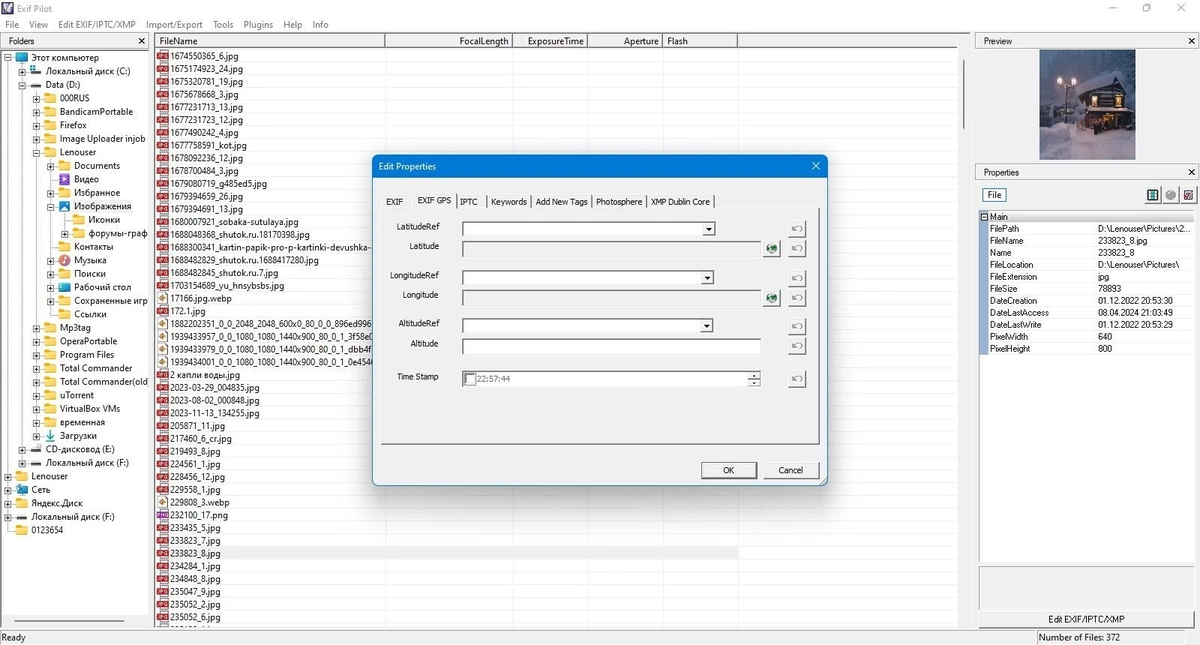Enable the Time Stamp checkbox

click(x=470, y=379)
